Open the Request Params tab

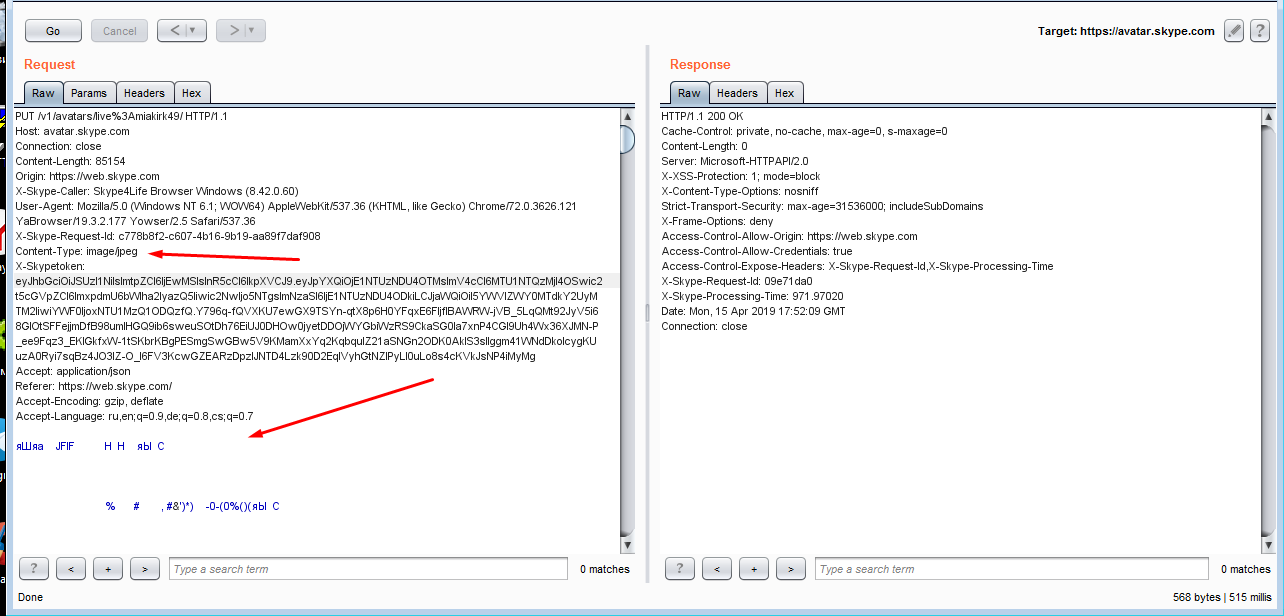tap(89, 93)
